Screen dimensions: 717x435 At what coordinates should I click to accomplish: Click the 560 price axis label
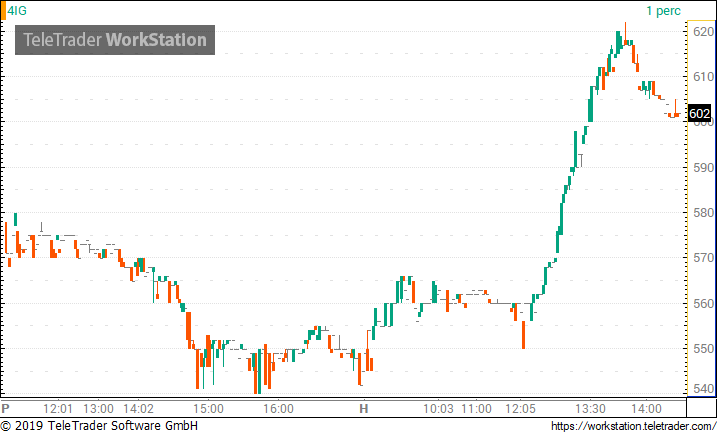(x=703, y=303)
